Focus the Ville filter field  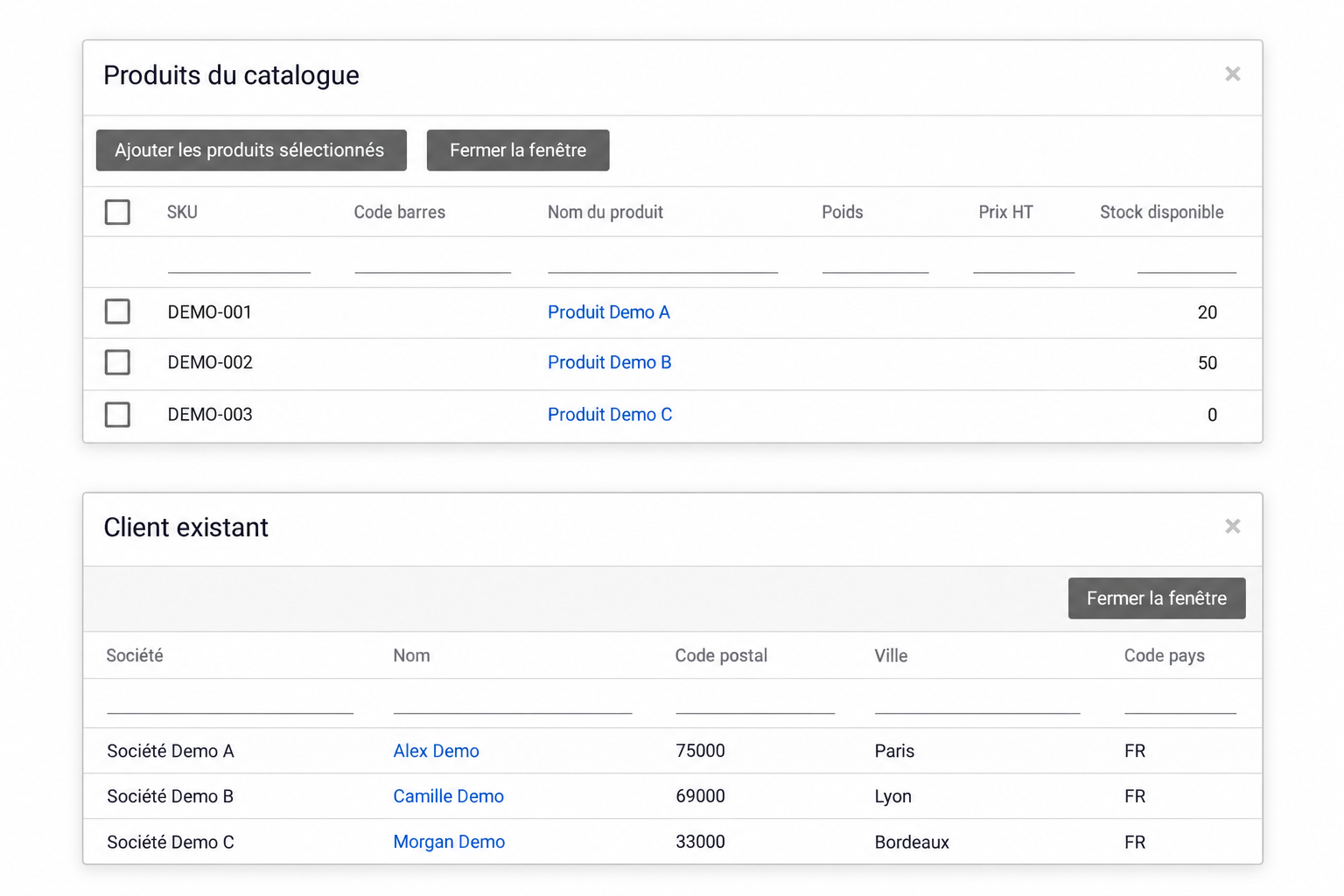point(977,703)
